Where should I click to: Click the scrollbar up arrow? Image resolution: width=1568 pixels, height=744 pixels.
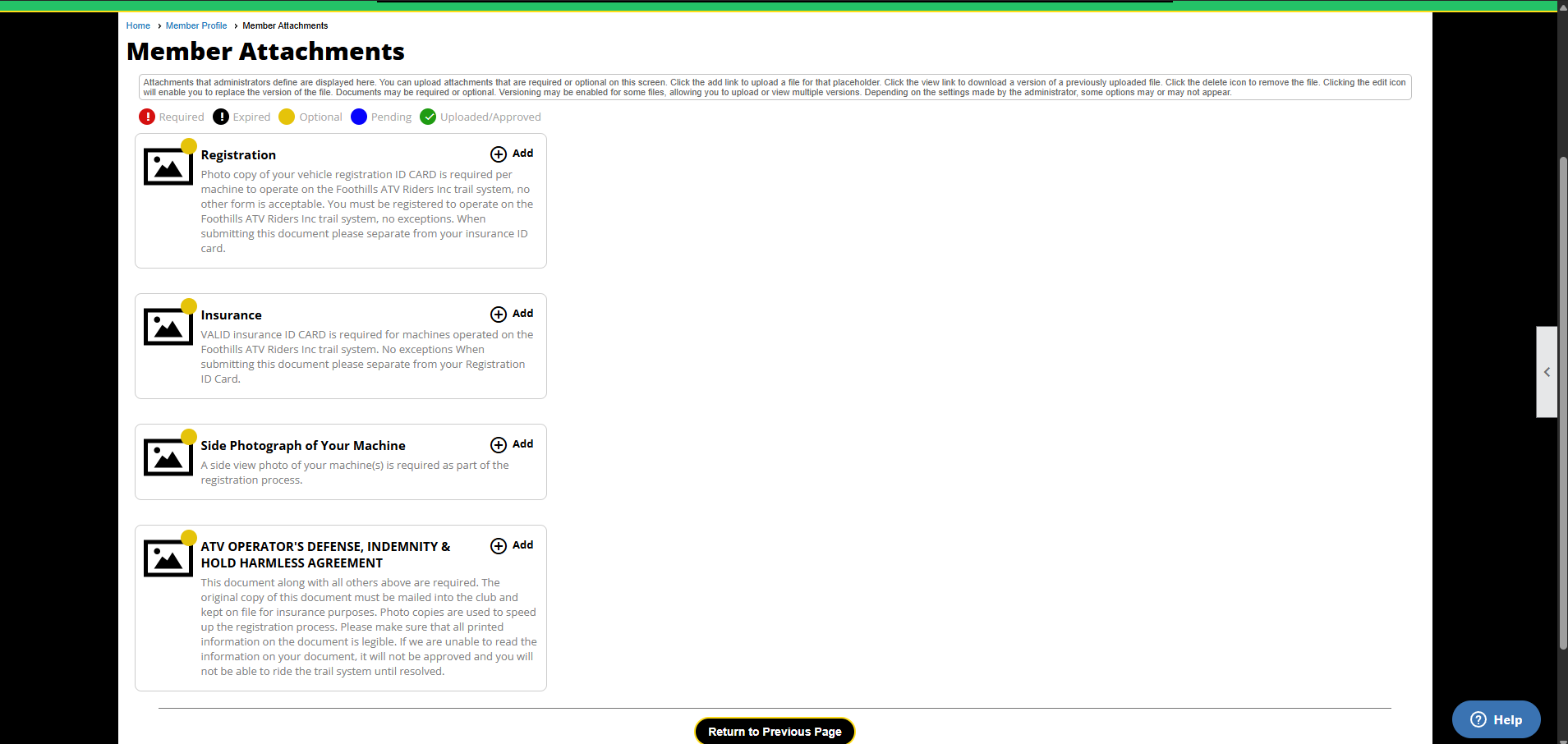click(x=1563, y=6)
